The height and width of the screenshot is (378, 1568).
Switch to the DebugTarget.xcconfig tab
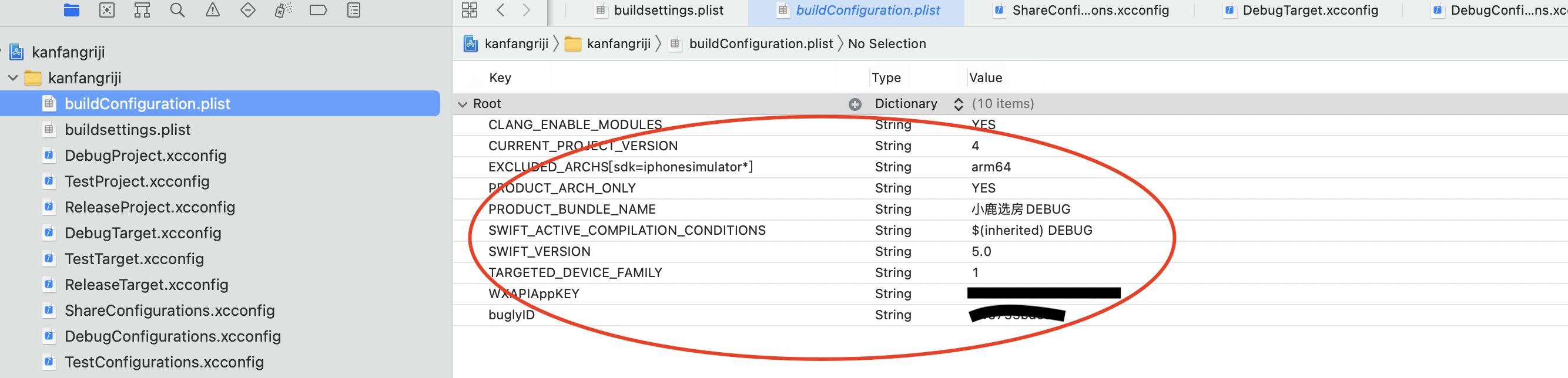pyautogui.click(x=1309, y=11)
